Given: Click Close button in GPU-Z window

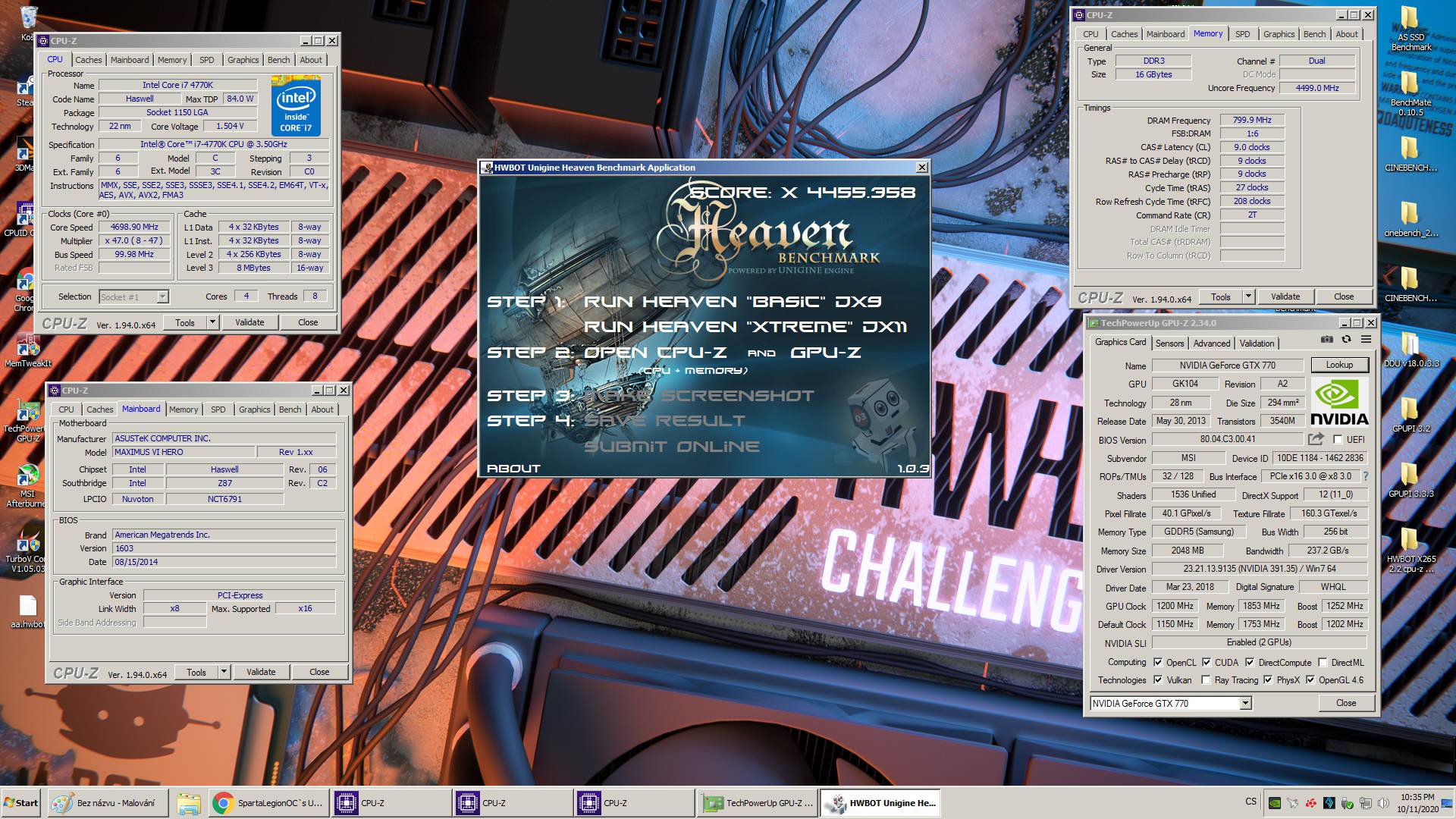Looking at the screenshot, I should (1346, 703).
